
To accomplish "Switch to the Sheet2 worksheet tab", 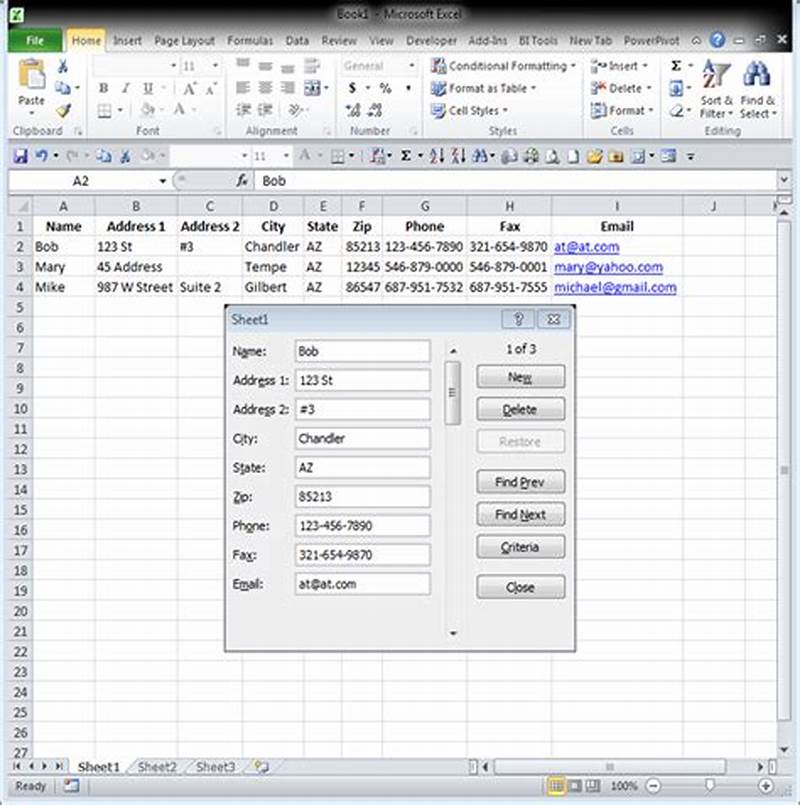I will coord(156,767).
